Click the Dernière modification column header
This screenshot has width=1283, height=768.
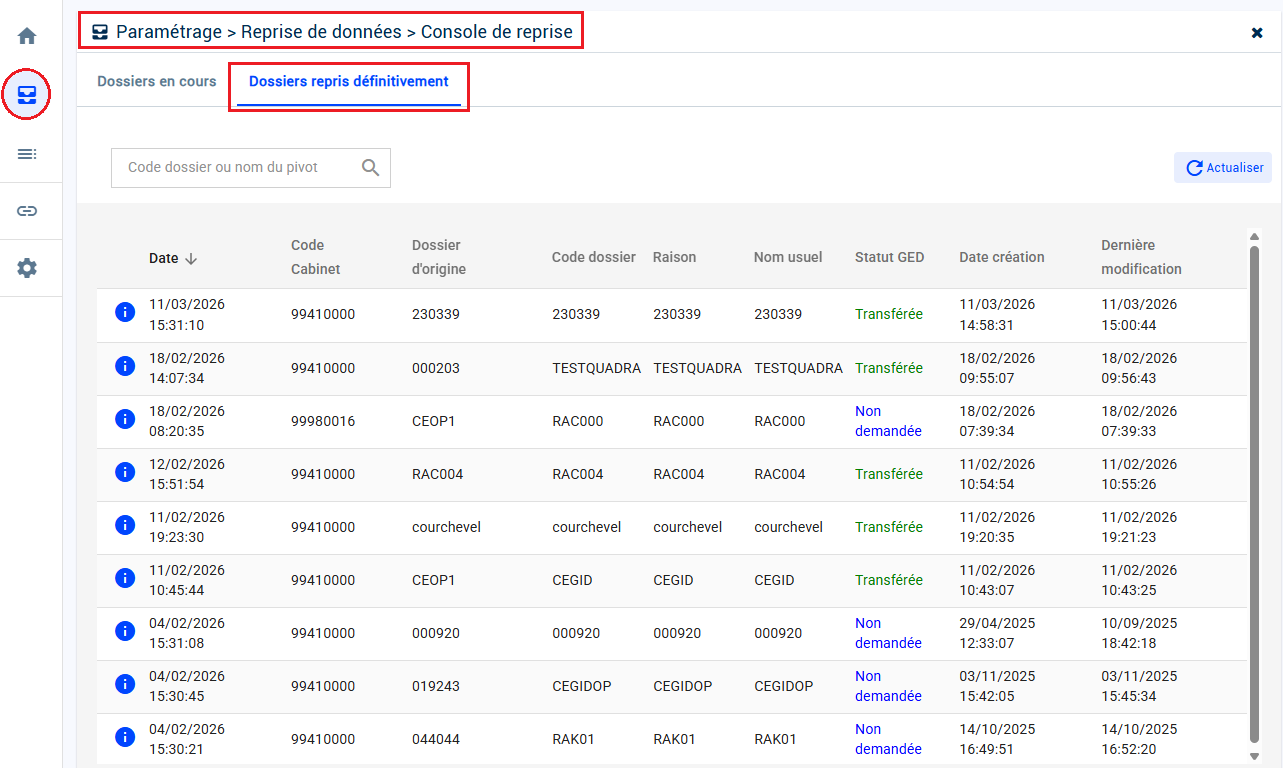click(x=1142, y=257)
